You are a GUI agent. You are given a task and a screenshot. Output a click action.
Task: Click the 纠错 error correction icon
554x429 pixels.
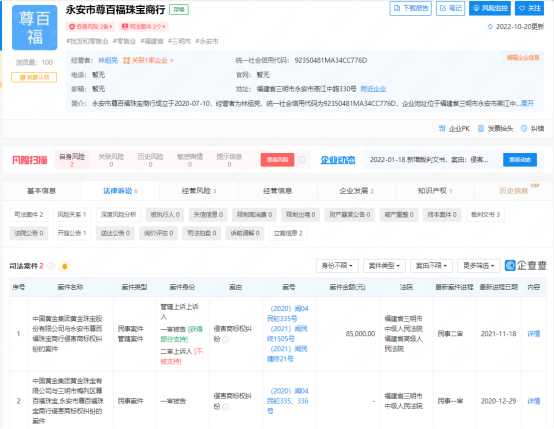point(524,129)
